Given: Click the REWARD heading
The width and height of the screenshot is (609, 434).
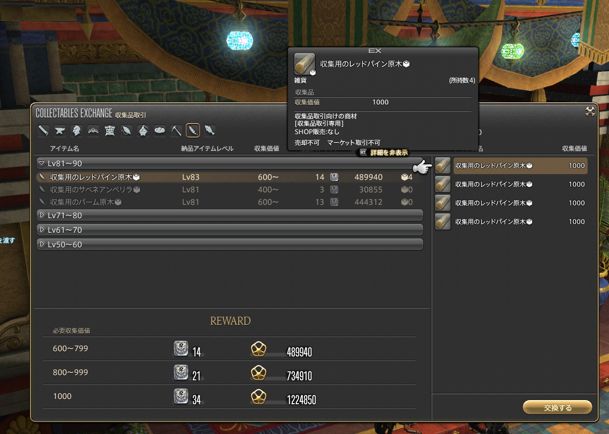Looking at the screenshot, I should click(230, 321).
